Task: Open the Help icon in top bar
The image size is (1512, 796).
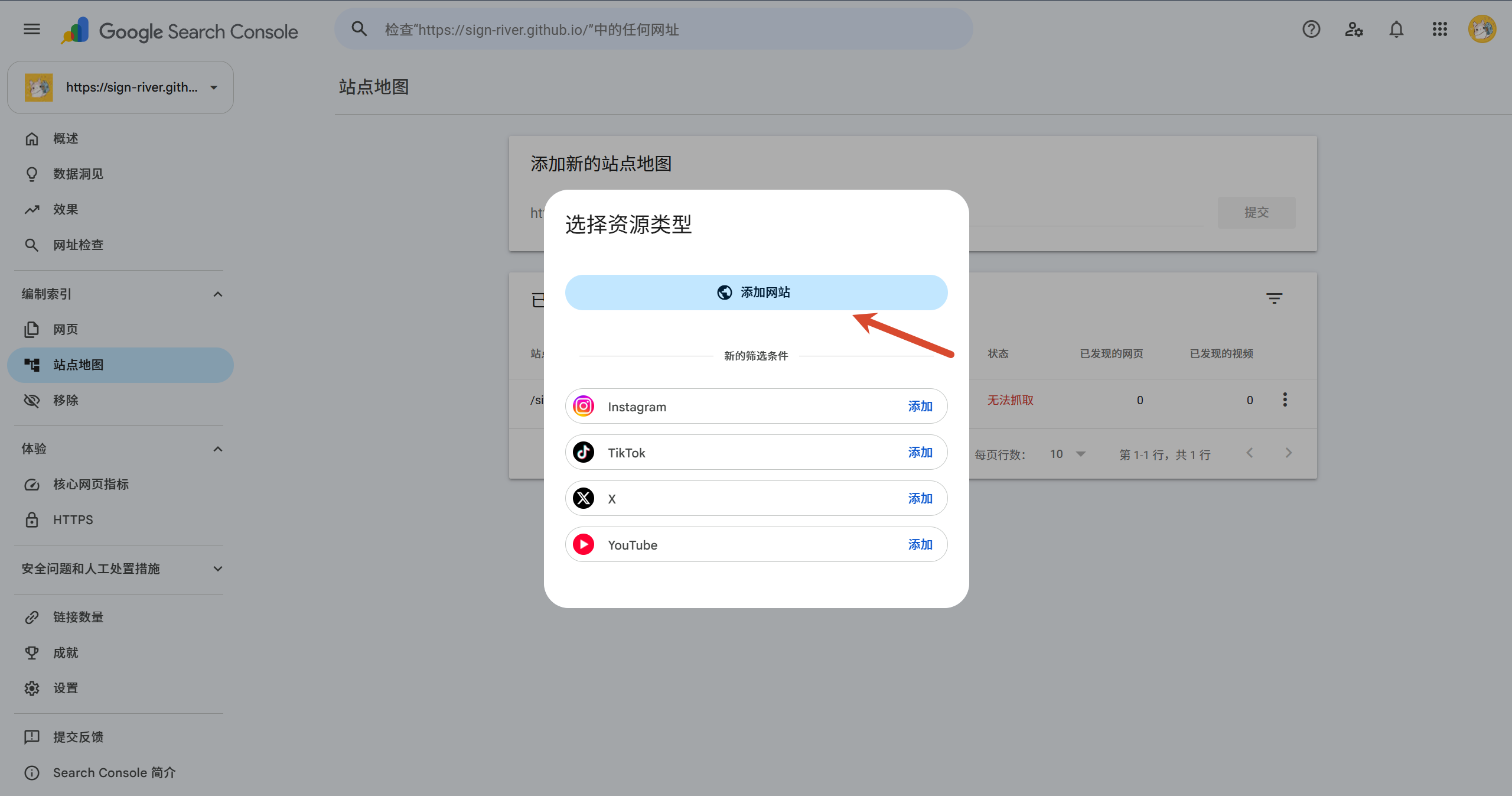Action: coord(1311,29)
